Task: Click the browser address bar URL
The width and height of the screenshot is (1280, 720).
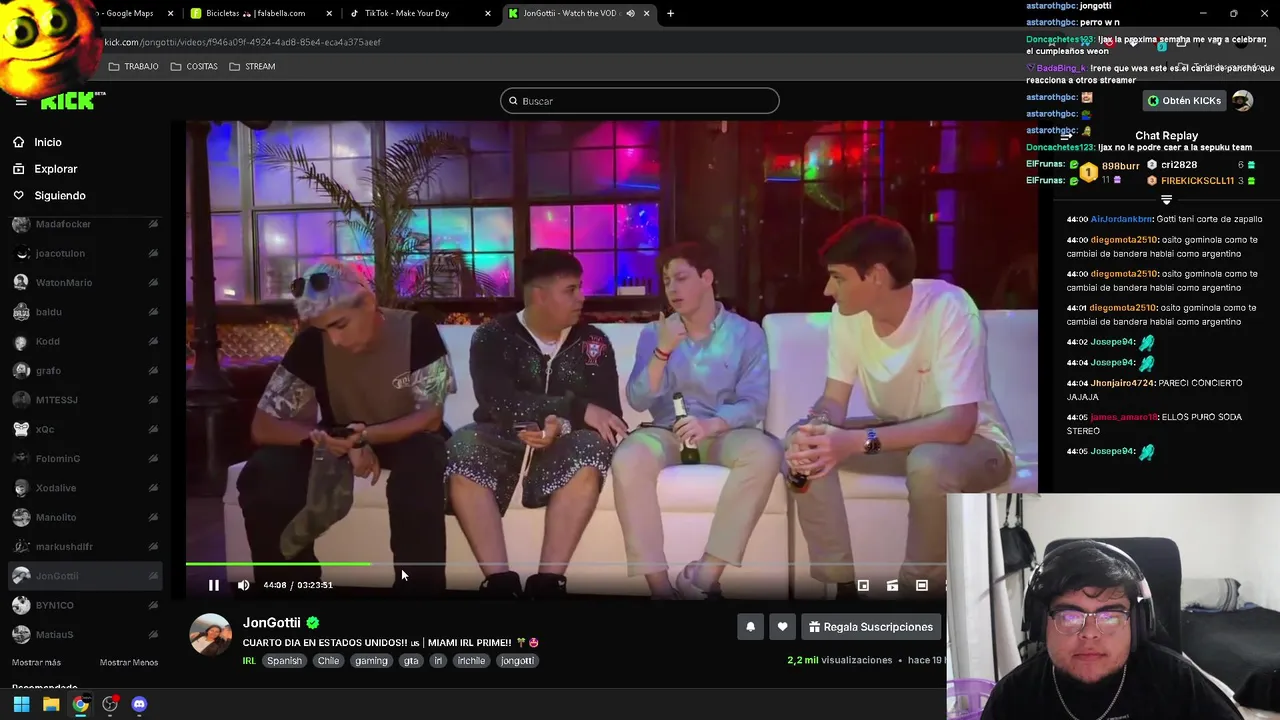Action: pyautogui.click(x=242, y=42)
